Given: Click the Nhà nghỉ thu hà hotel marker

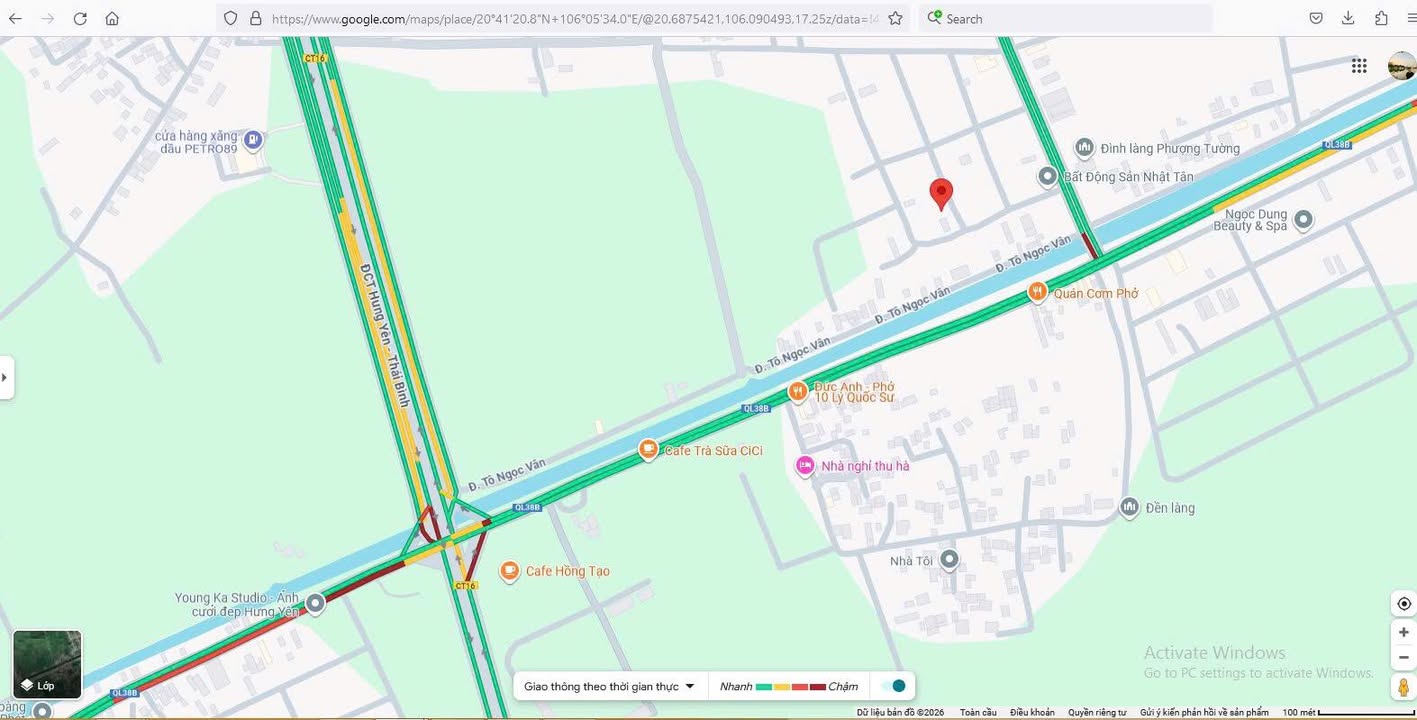Looking at the screenshot, I should pos(805,466).
